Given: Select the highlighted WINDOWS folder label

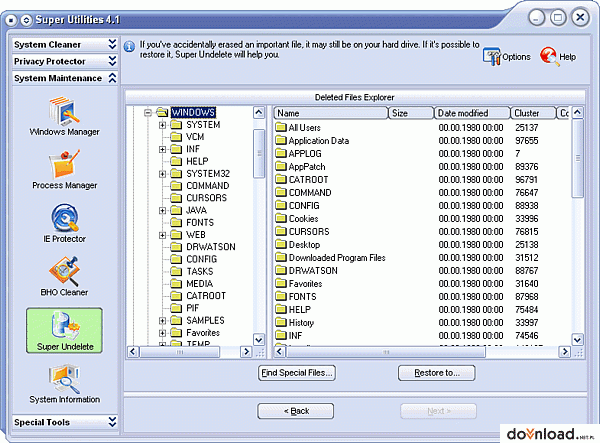Looking at the screenshot, I should pos(193,112).
